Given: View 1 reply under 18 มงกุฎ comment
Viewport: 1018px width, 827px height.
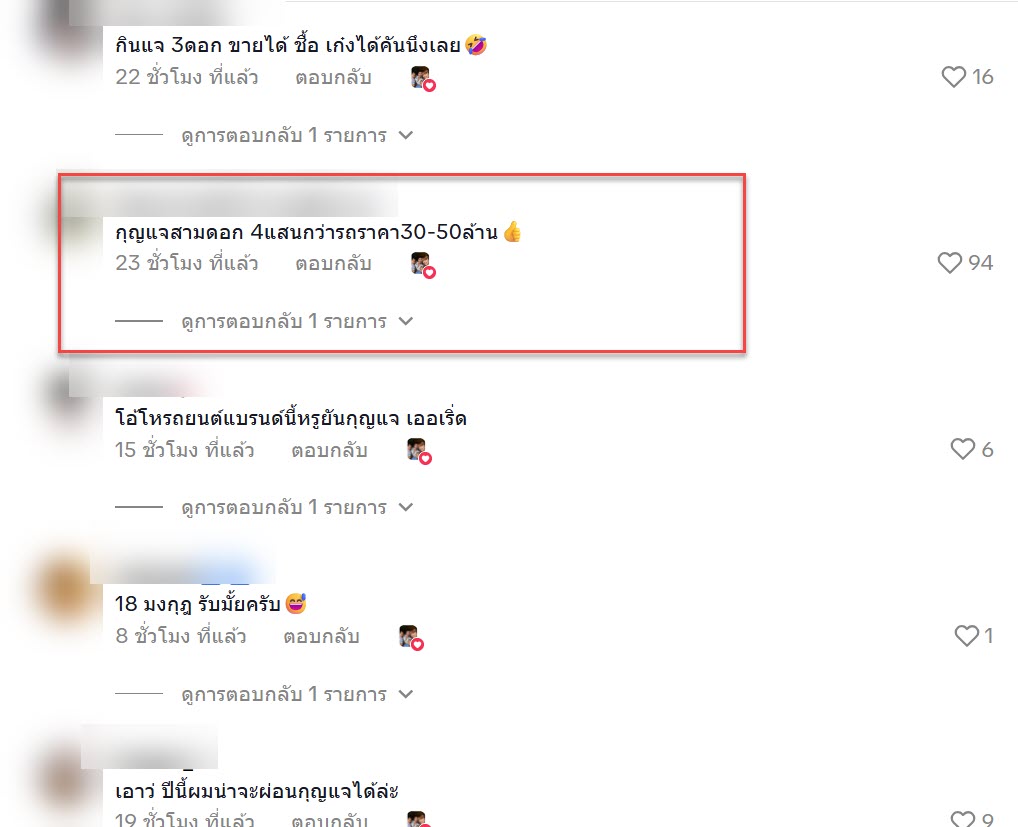Looking at the screenshot, I should [x=297, y=694].
